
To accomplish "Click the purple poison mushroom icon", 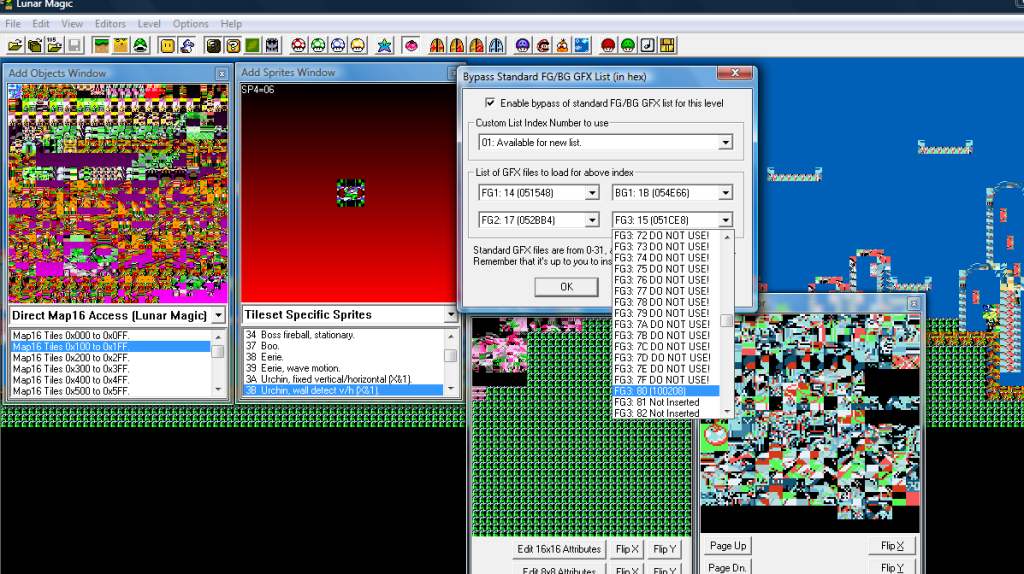I will 522,46.
